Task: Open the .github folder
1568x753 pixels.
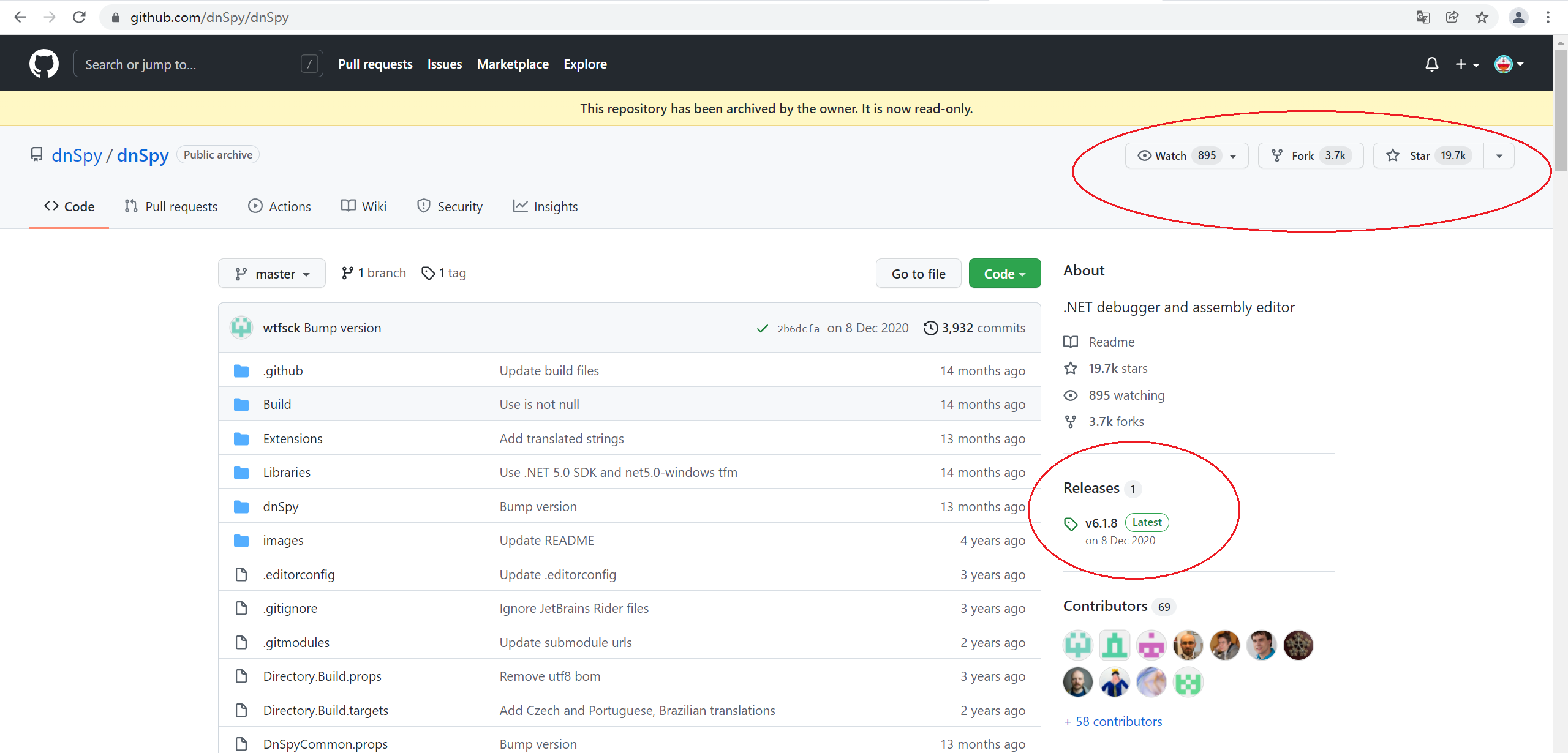Action: click(283, 370)
